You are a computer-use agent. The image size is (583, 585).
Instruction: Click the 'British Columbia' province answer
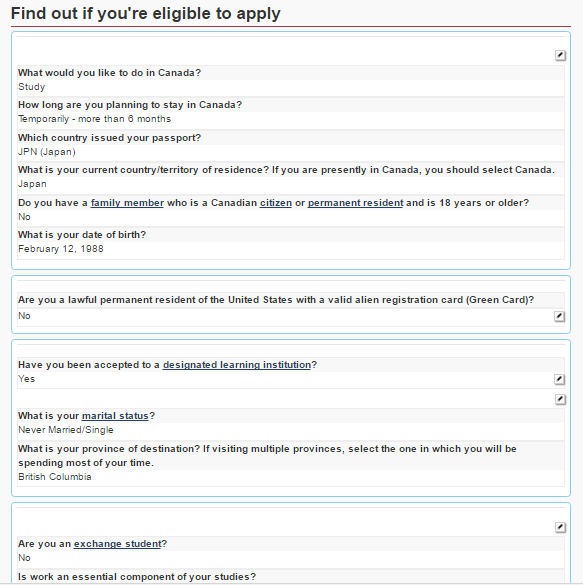pyautogui.click(x=55, y=477)
